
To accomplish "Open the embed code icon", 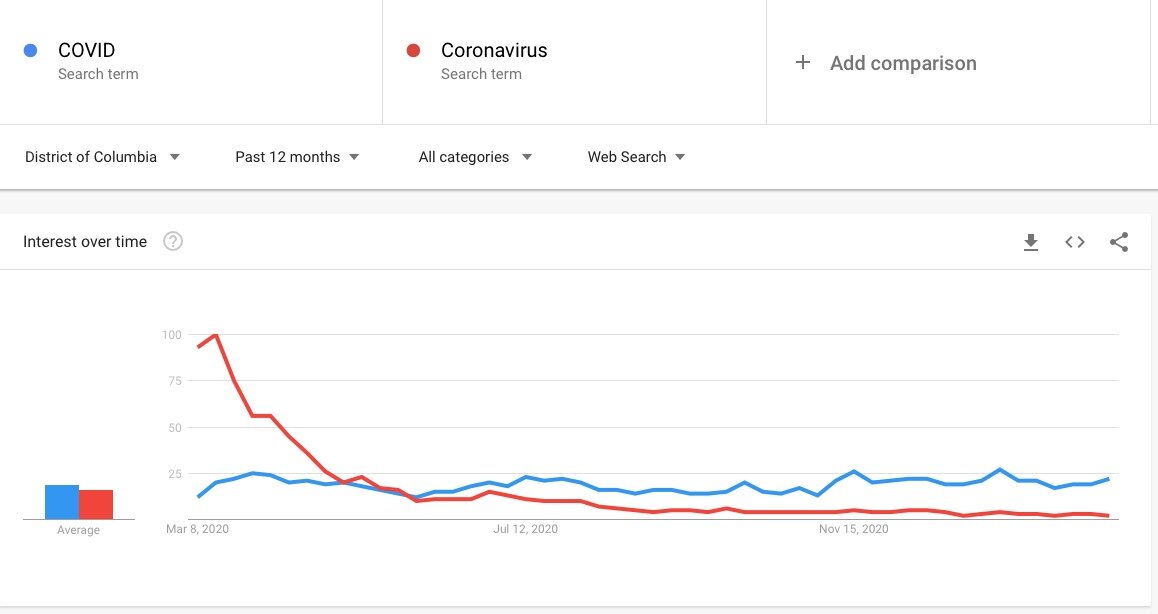I will coord(1075,242).
